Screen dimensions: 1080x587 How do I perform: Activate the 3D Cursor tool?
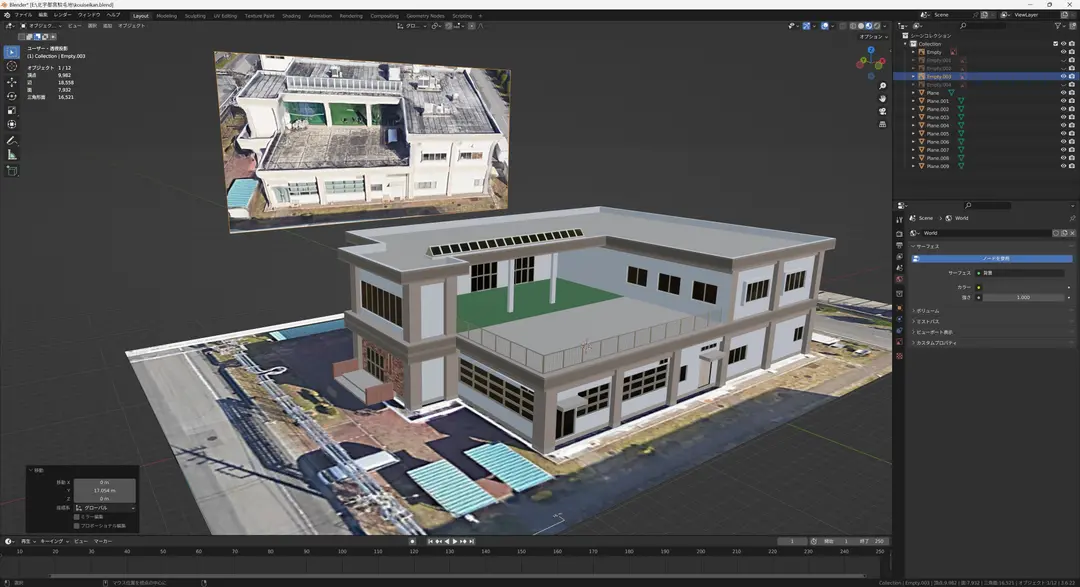12,67
